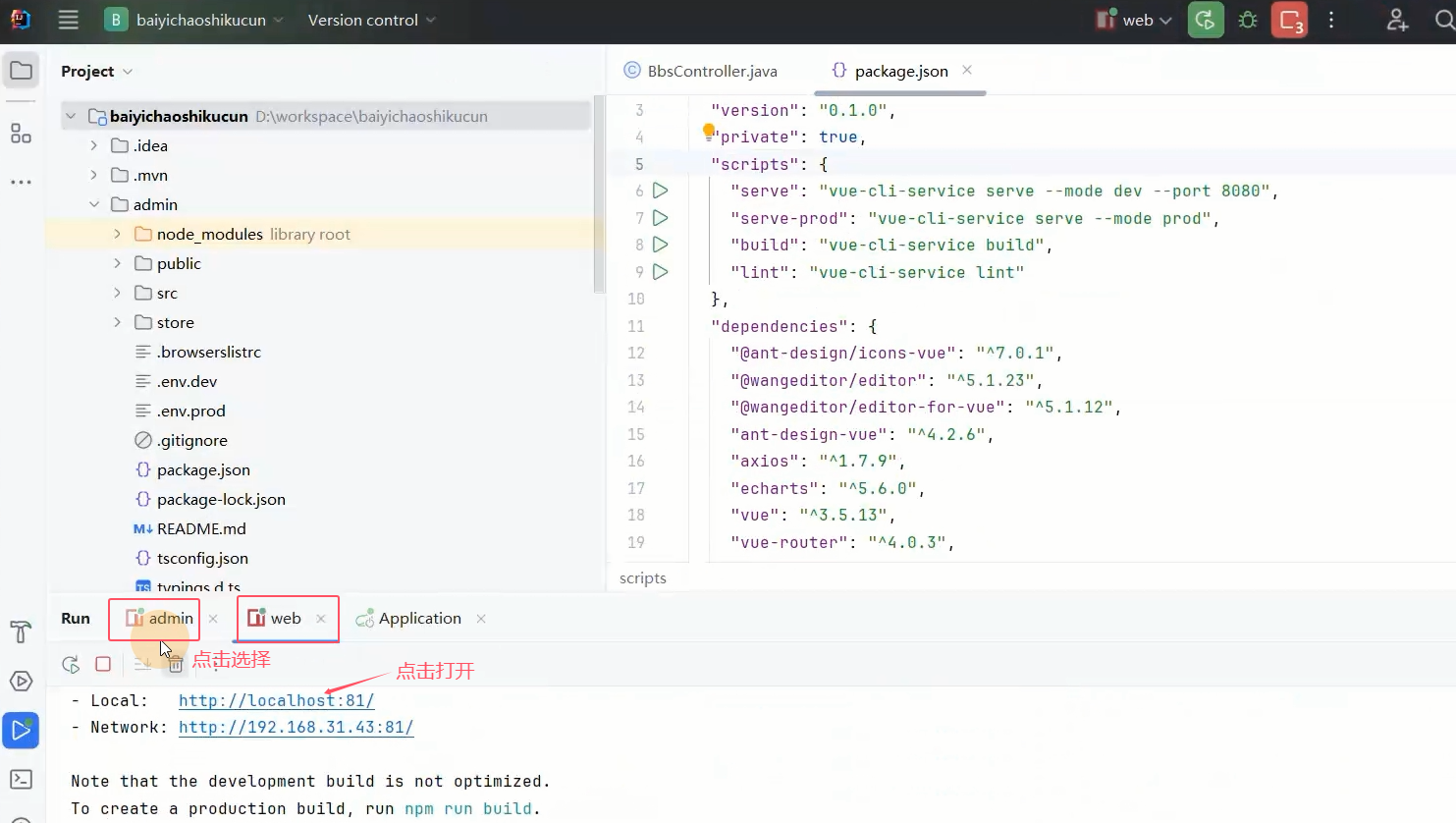Open the Services tool window
Viewport: 1456px width, 823px height.
click(21, 681)
